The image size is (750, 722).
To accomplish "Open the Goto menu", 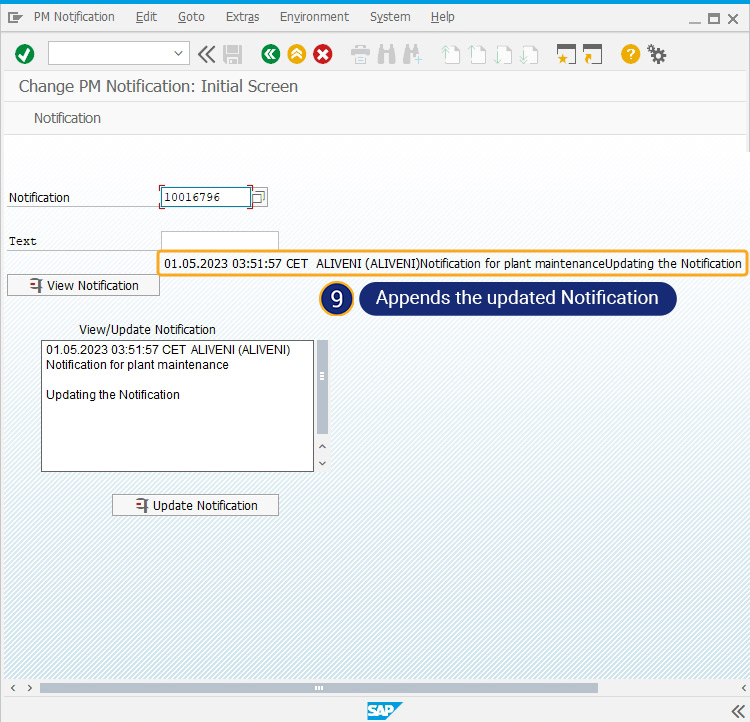I will (191, 17).
